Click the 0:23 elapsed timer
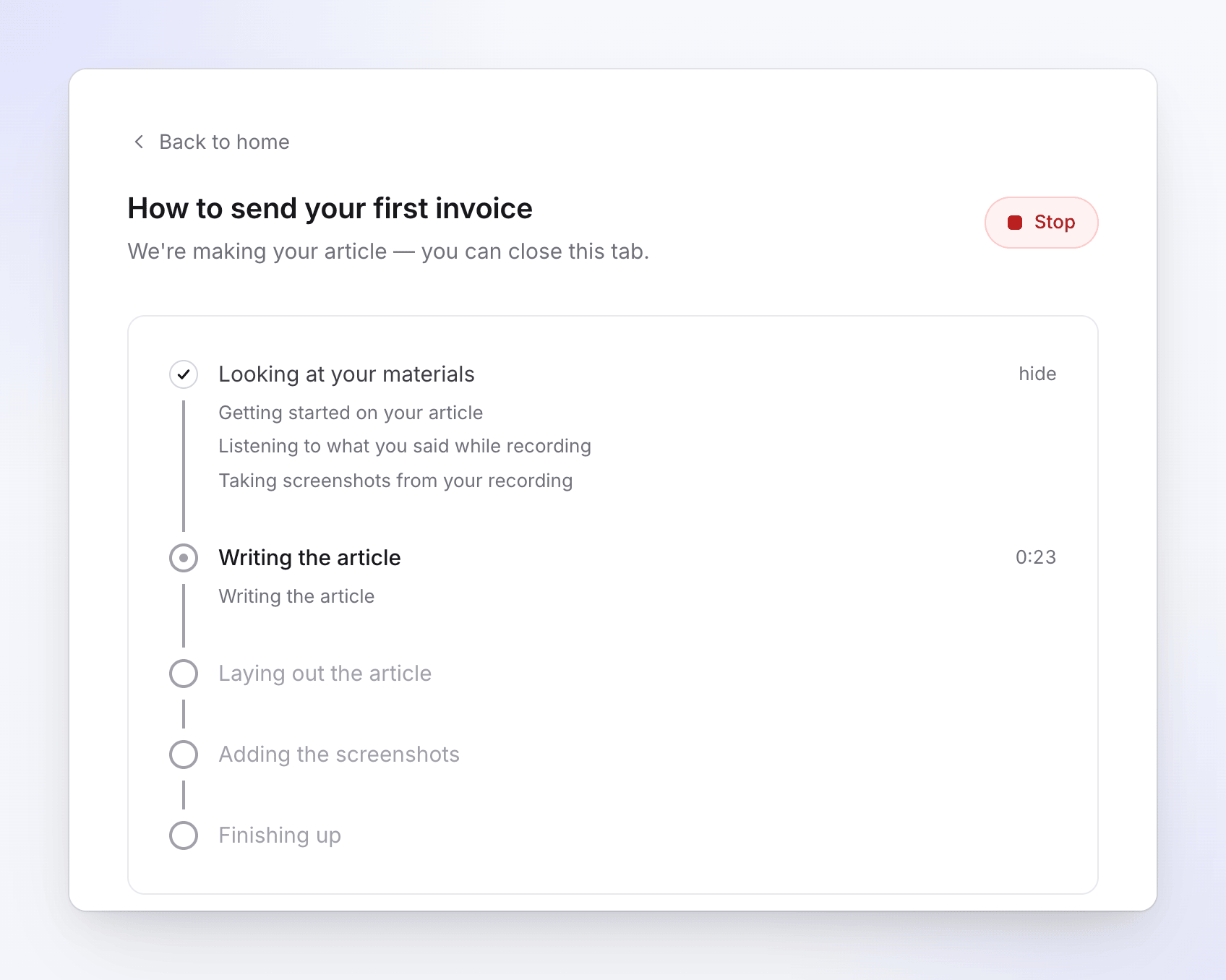 coord(1036,557)
